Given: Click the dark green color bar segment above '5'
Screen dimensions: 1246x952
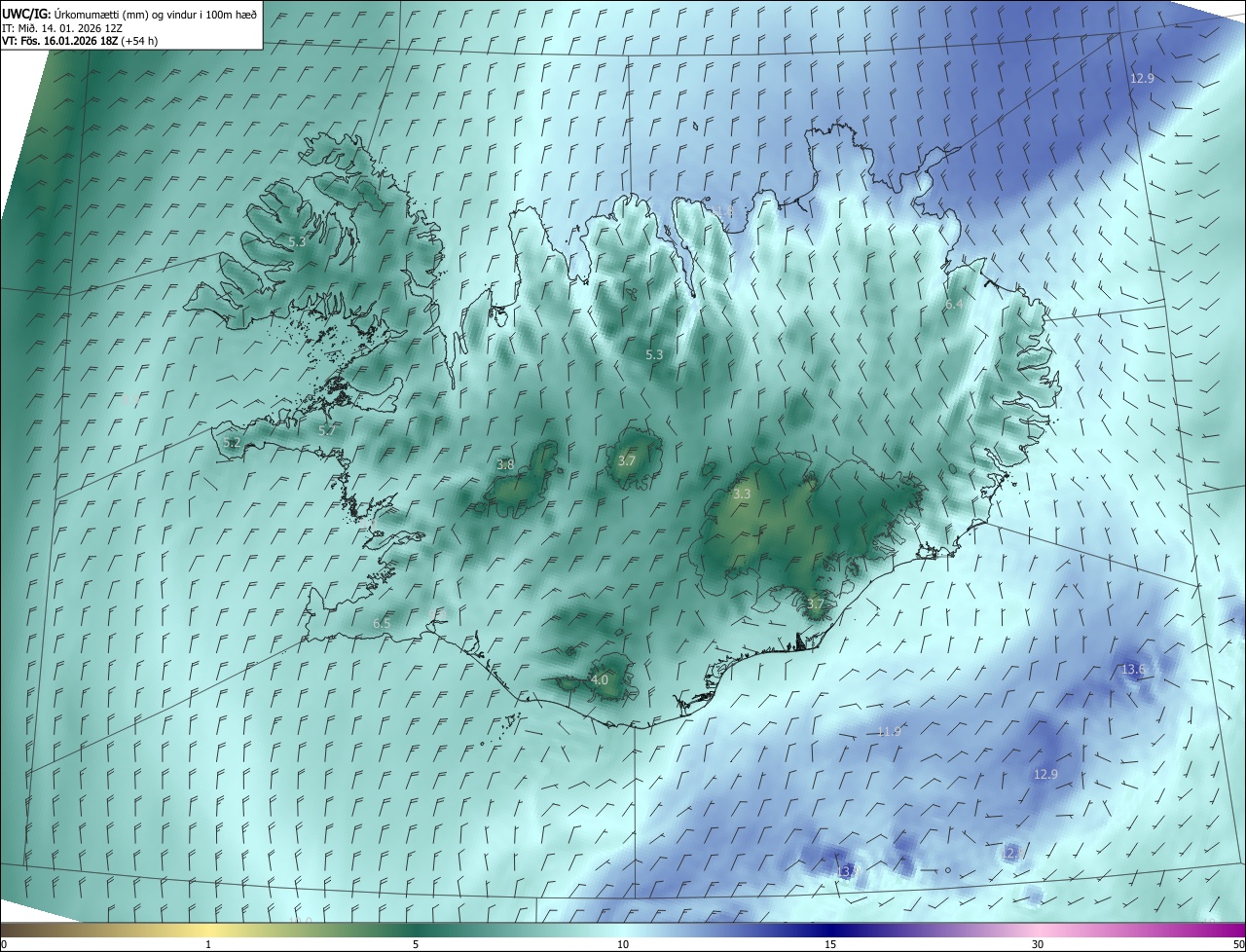Looking at the screenshot, I should pos(416,931).
